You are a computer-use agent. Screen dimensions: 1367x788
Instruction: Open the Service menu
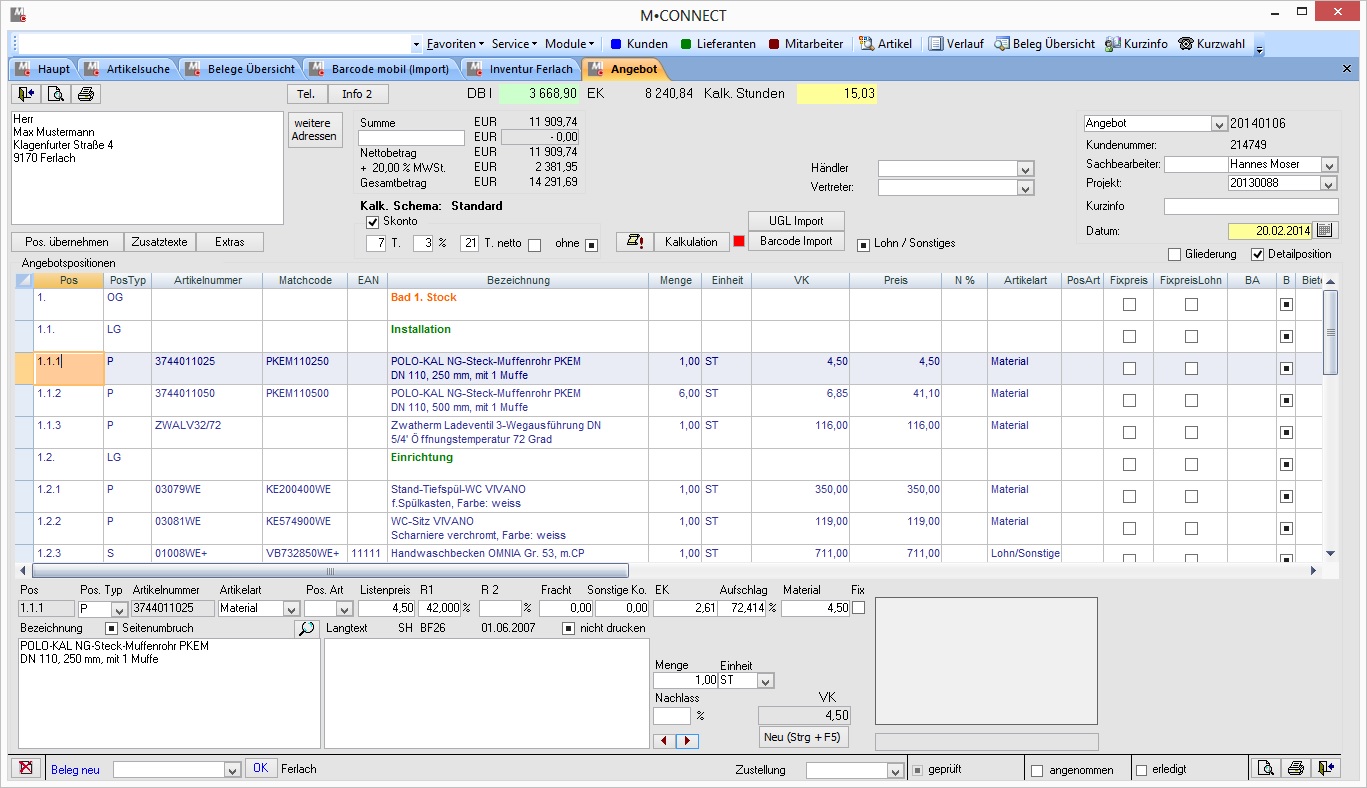[x=514, y=44]
